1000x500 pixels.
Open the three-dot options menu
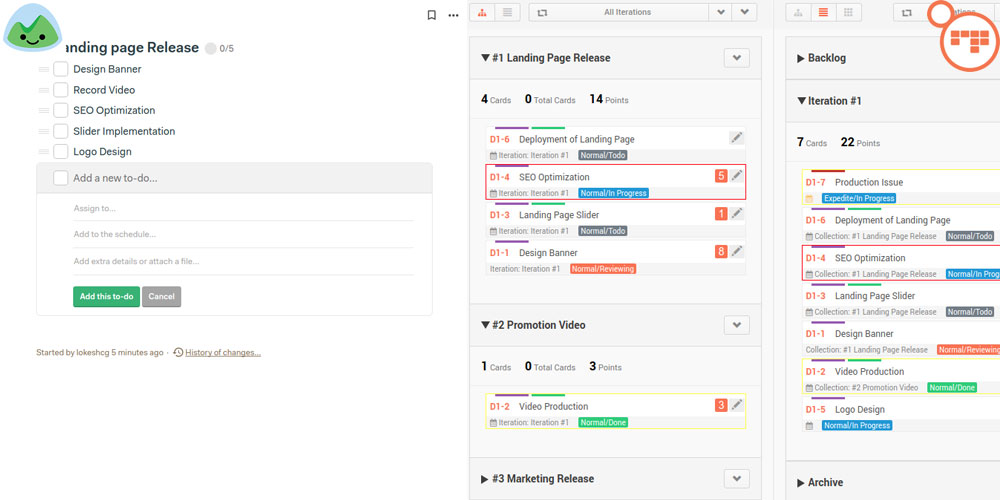(453, 15)
